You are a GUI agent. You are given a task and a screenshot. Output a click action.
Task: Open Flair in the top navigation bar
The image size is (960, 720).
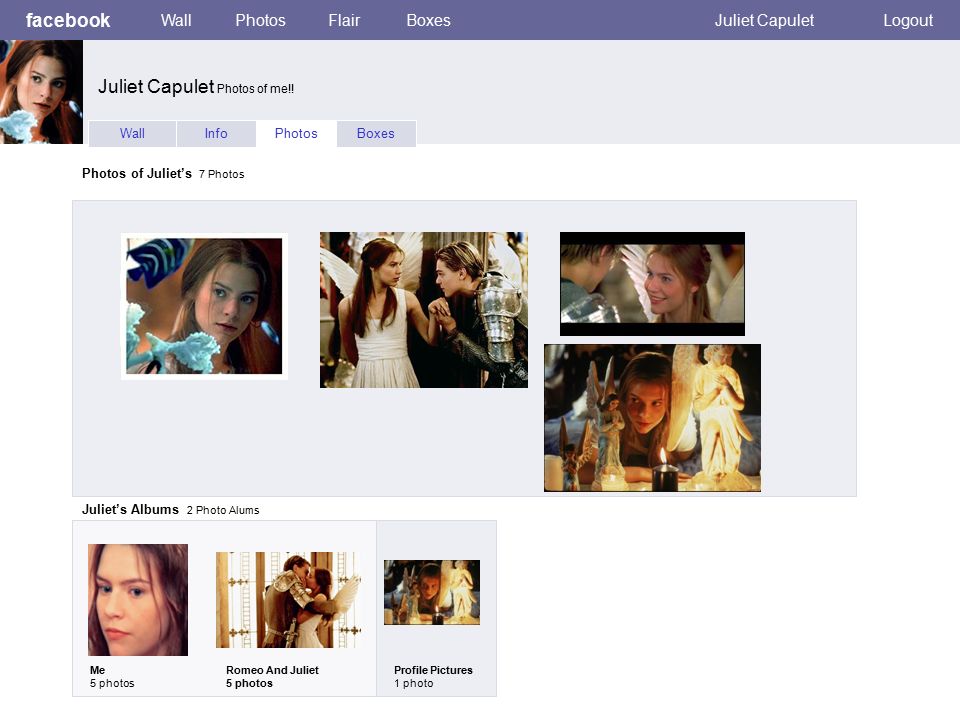344,20
